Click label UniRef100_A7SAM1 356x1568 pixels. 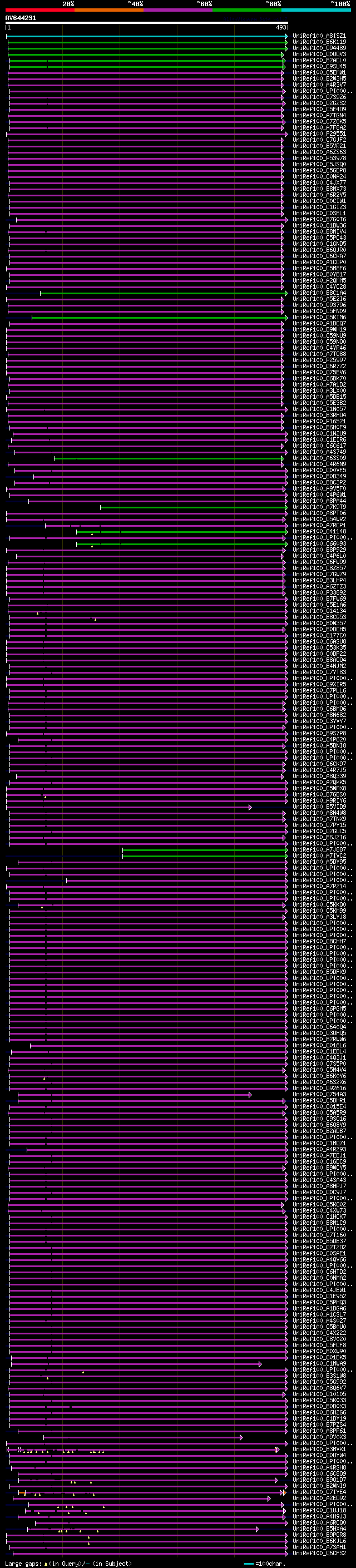pyautogui.click(x=319, y=1547)
